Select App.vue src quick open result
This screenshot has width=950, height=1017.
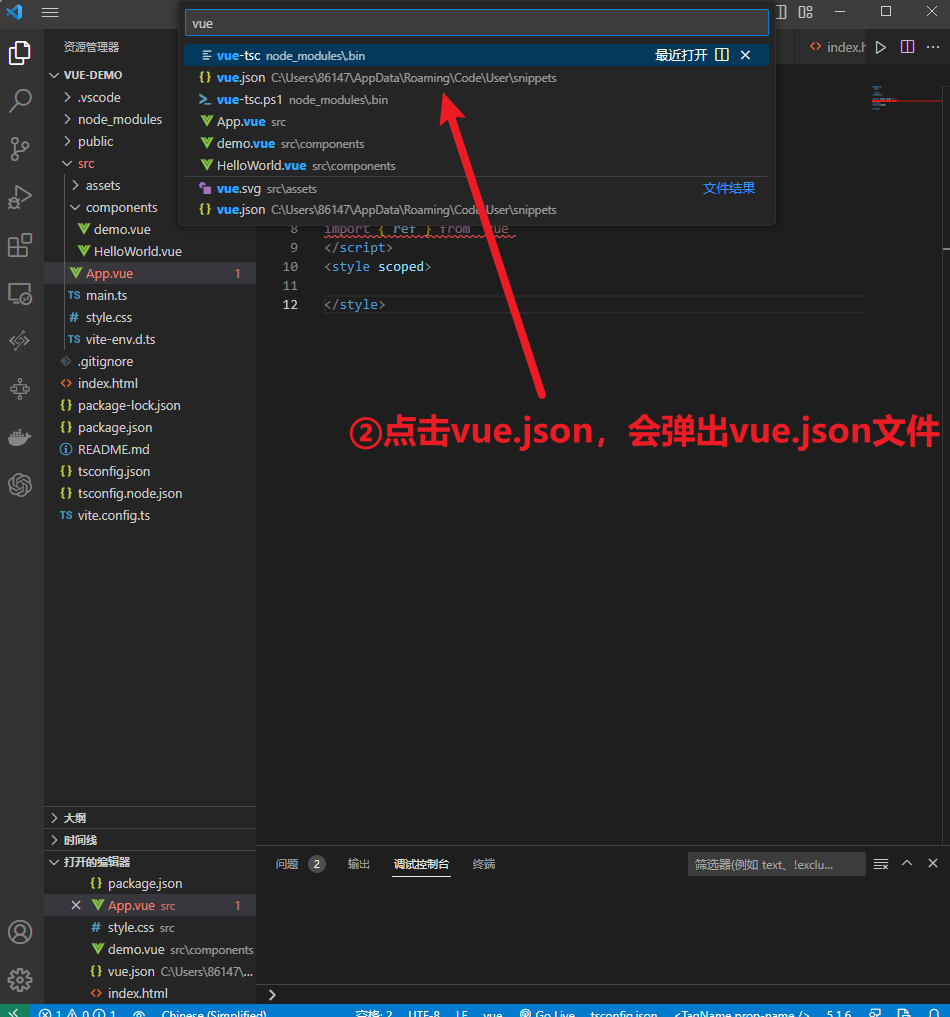[x=477, y=122]
